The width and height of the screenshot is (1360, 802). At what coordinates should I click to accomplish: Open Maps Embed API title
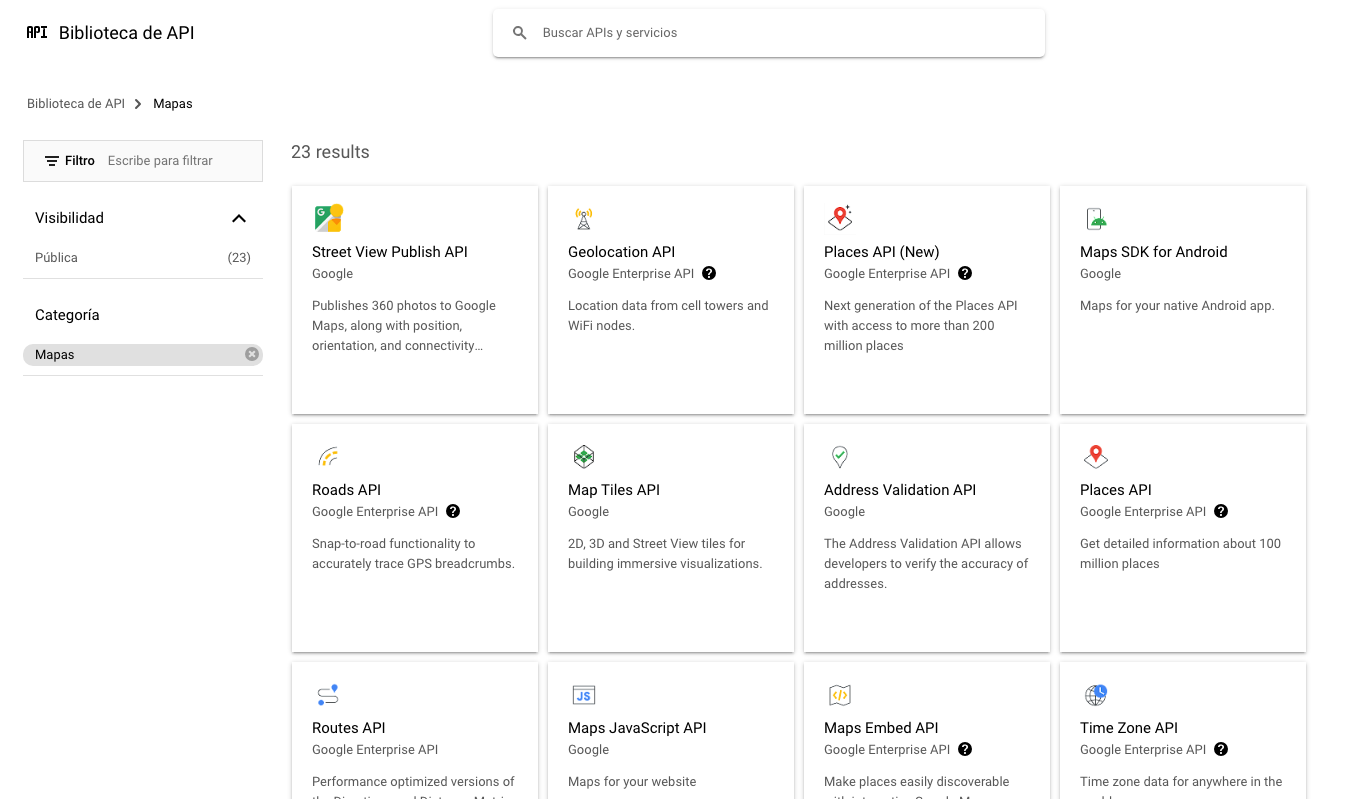(881, 728)
